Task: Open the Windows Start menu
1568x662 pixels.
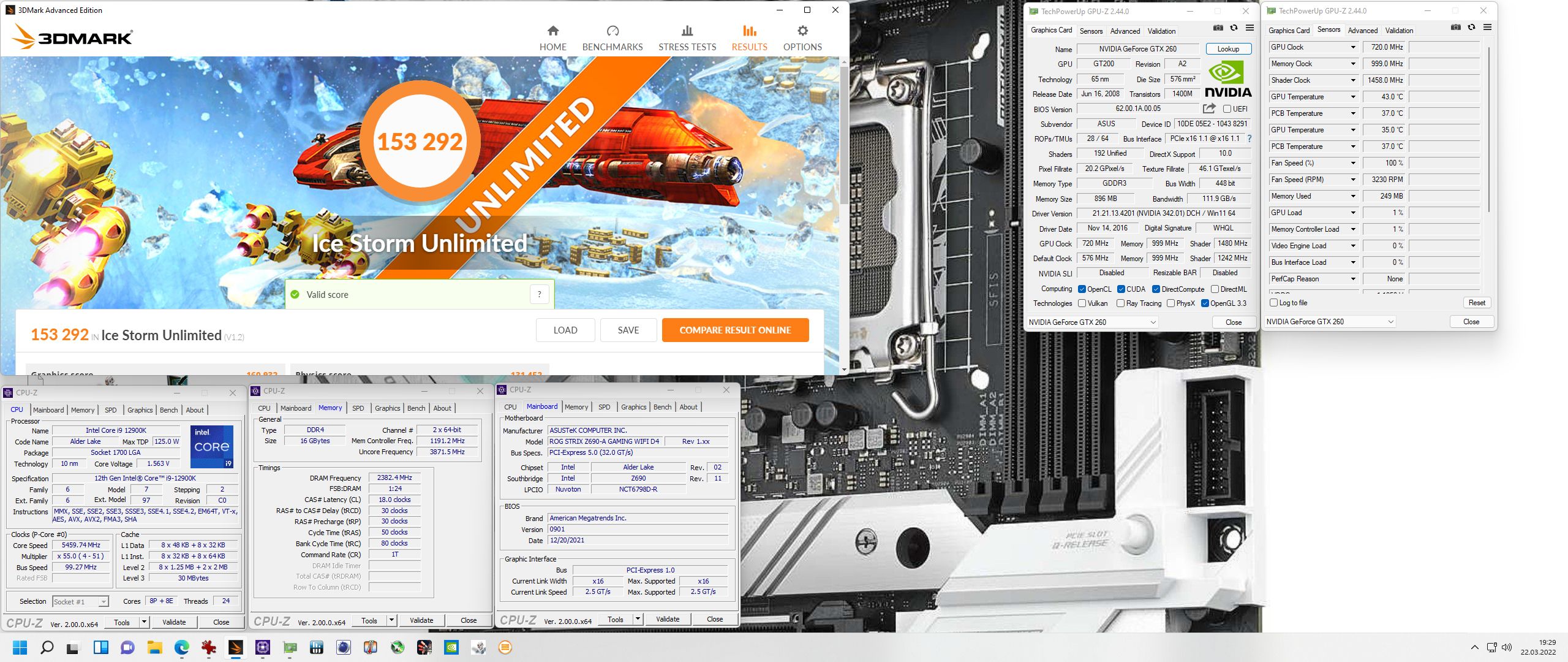Action: (x=20, y=647)
